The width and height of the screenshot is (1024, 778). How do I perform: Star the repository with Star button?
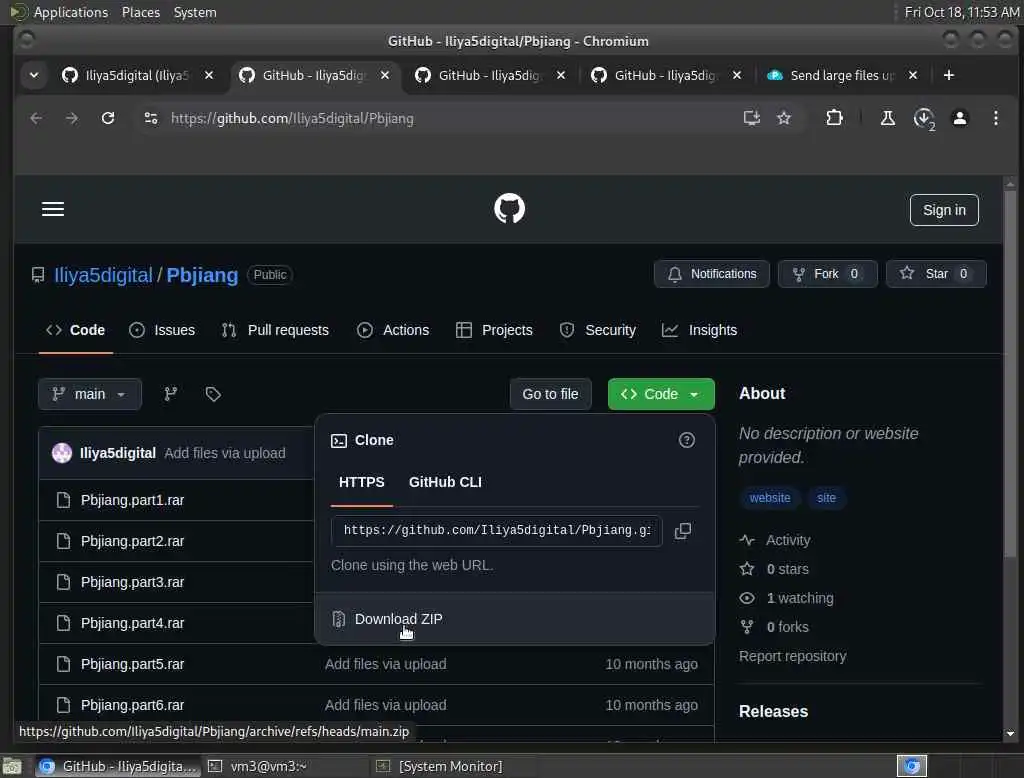pos(936,274)
